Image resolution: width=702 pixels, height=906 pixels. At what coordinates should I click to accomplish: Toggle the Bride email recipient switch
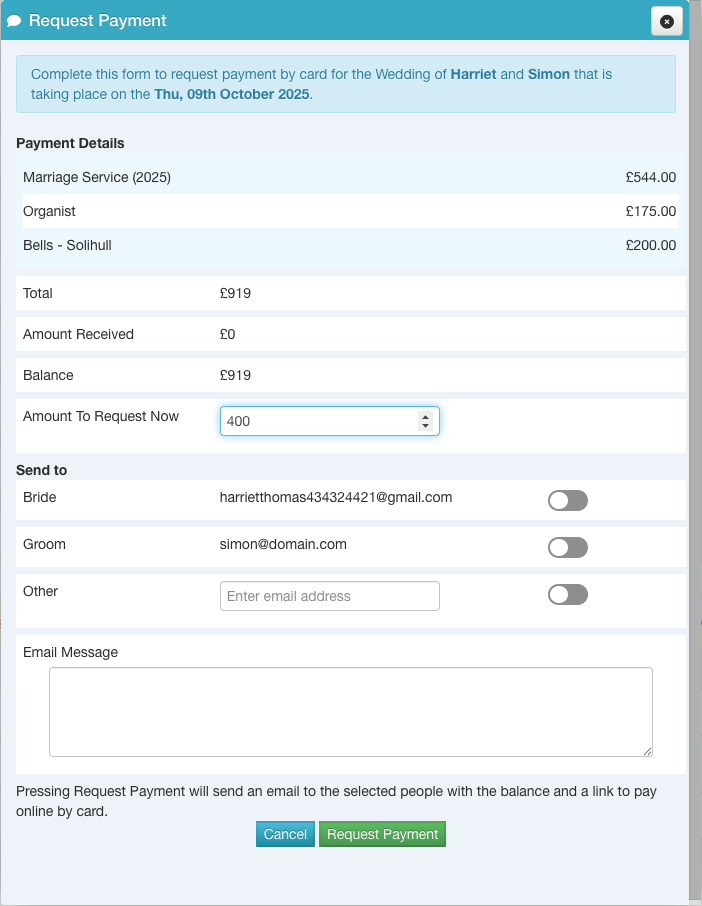pyautogui.click(x=568, y=500)
